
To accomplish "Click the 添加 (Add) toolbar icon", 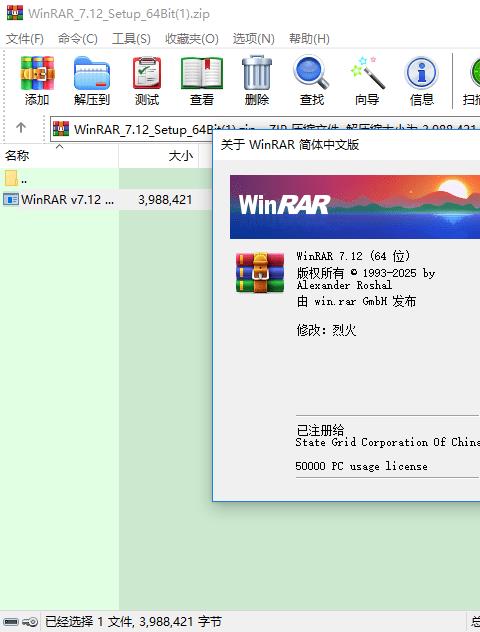I will [x=37, y=73].
